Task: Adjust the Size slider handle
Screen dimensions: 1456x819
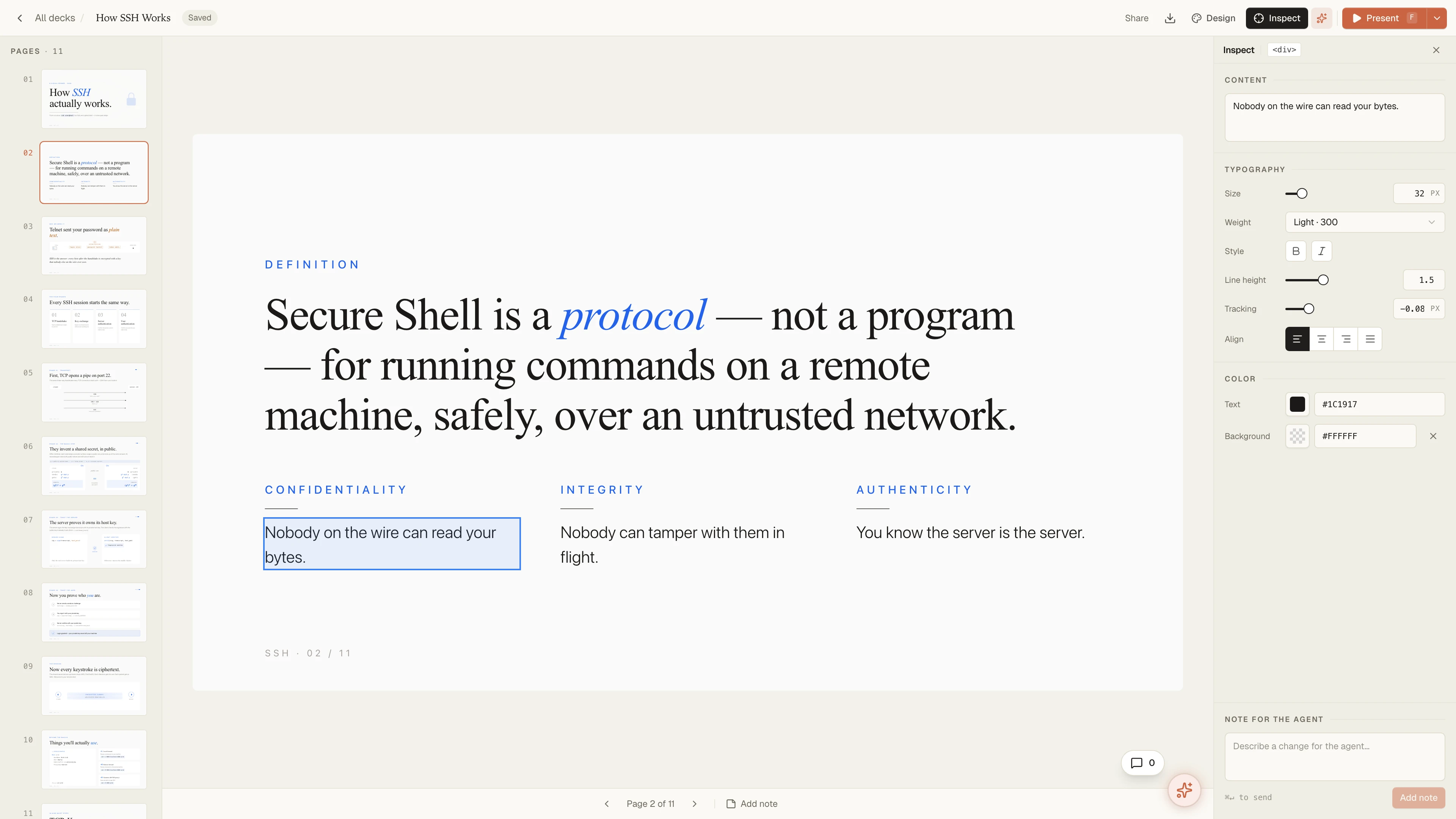Action: click(1302, 193)
